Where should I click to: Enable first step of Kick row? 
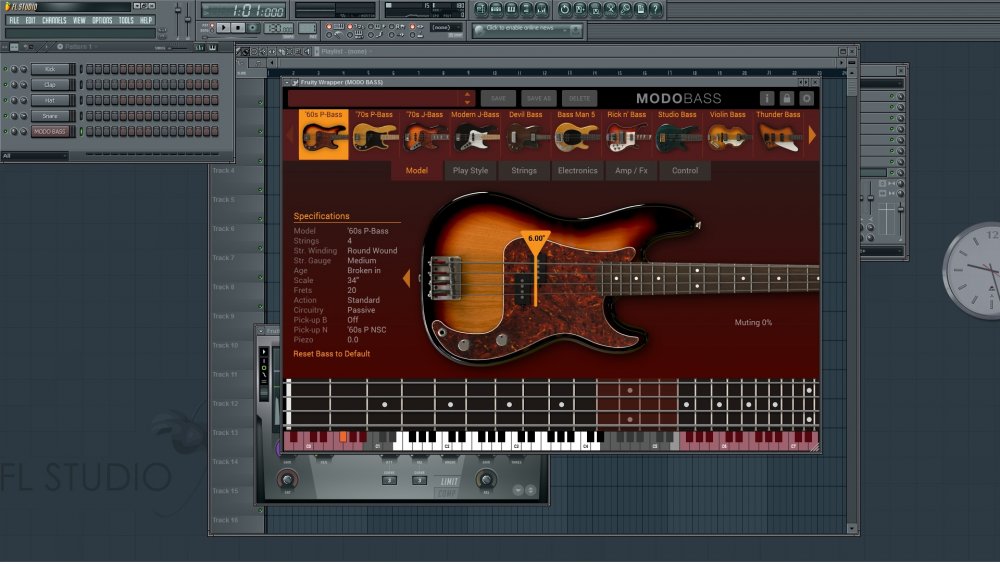90,69
